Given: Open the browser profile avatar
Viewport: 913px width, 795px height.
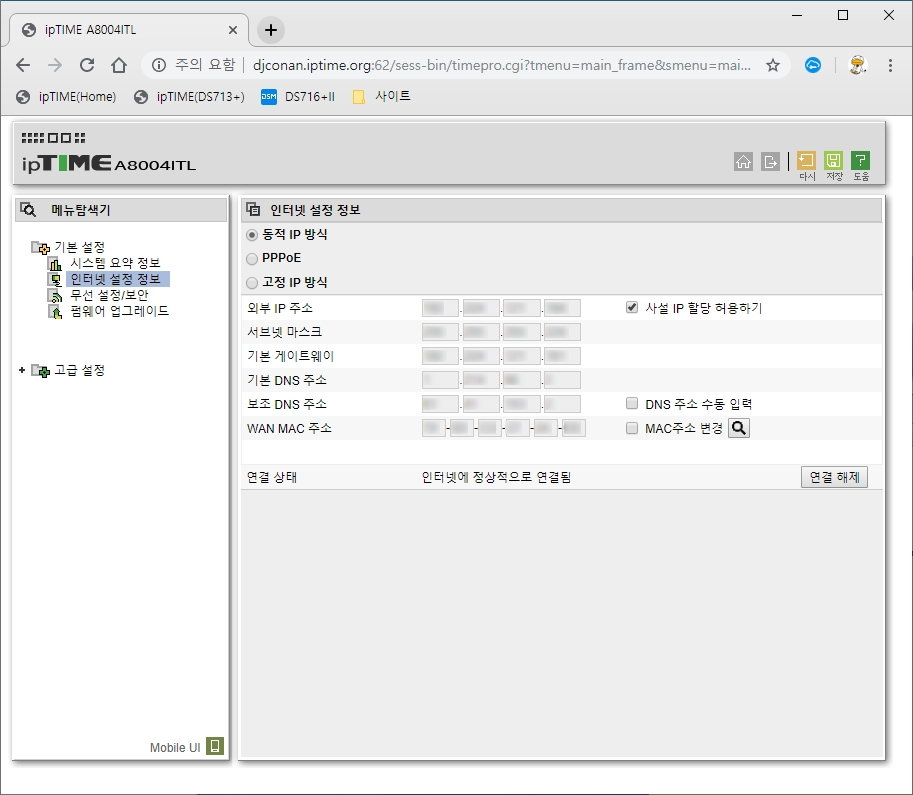Looking at the screenshot, I should [858, 65].
